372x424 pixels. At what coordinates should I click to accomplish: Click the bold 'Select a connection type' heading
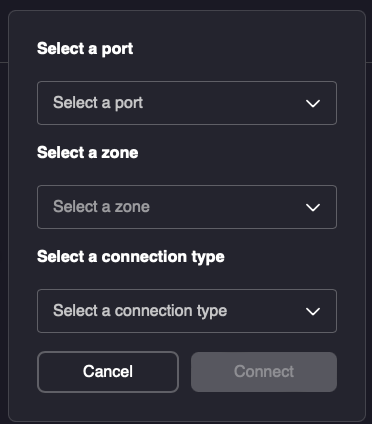tap(131, 257)
